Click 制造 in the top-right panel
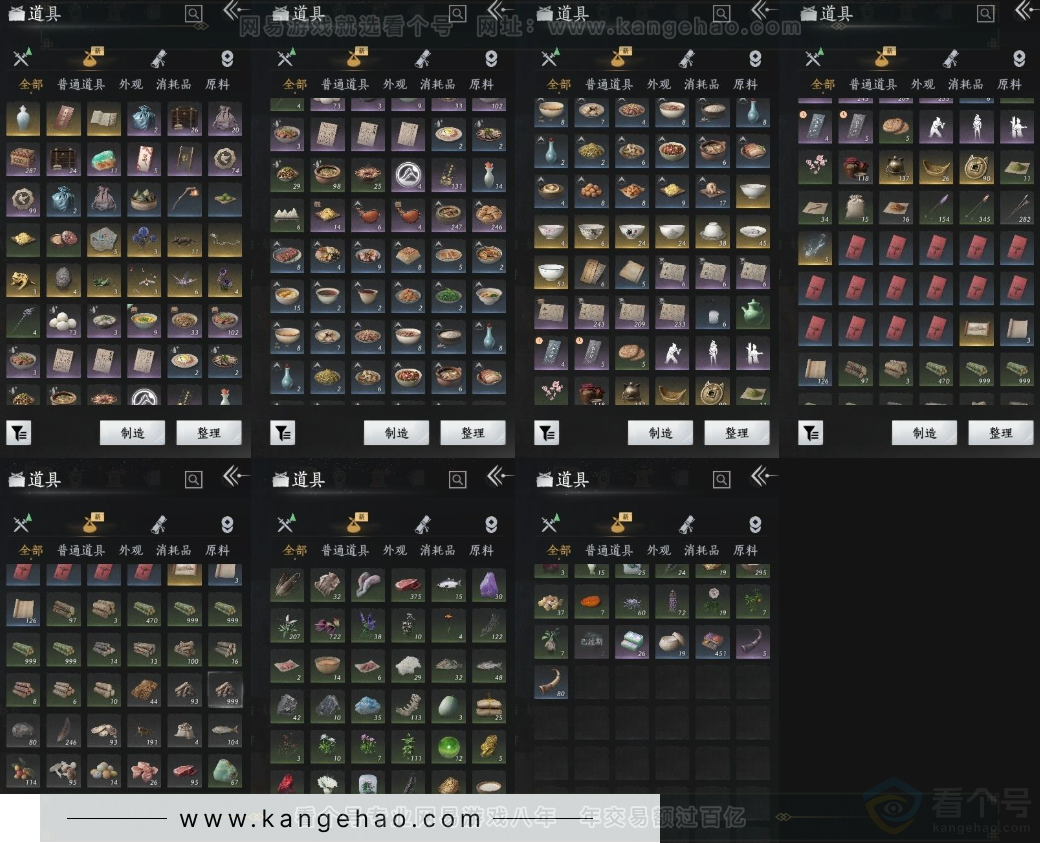The width and height of the screenshot is (1040, 843). (x=925, y=433)
